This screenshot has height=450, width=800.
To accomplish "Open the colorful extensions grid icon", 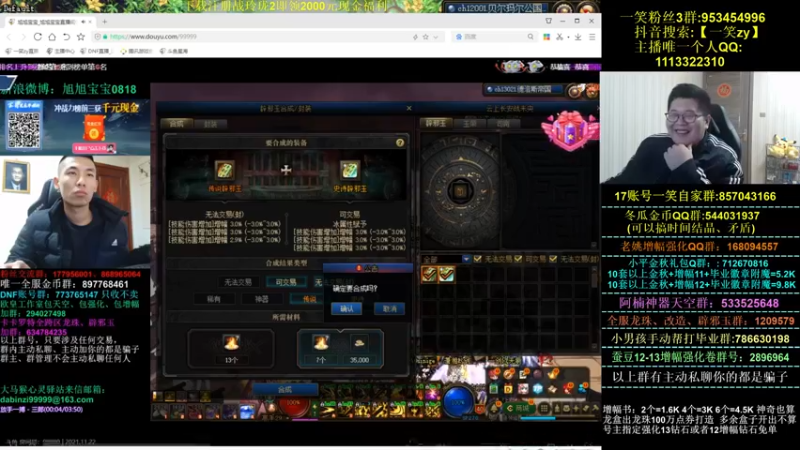I will click(546, 37).
